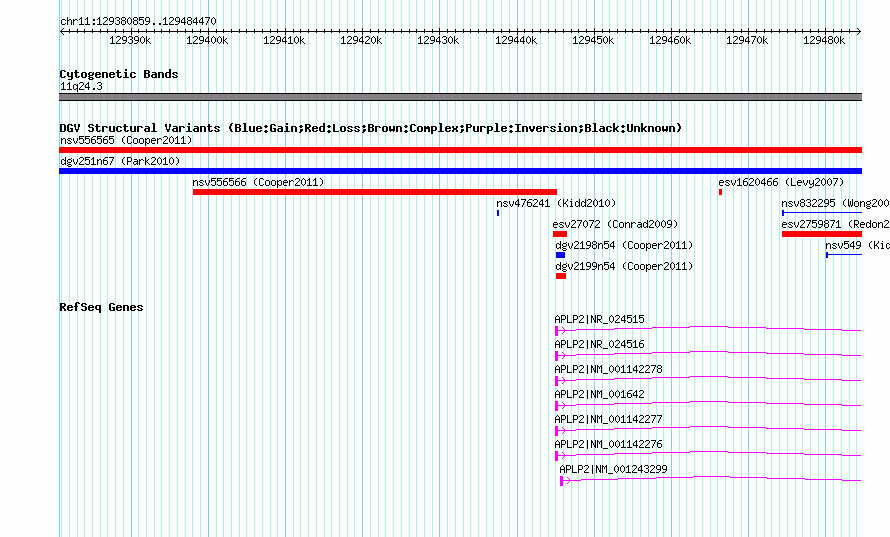
Task: Click the nsv549 blue variant line
Action: pyautogui.click(x=844, y=255)
